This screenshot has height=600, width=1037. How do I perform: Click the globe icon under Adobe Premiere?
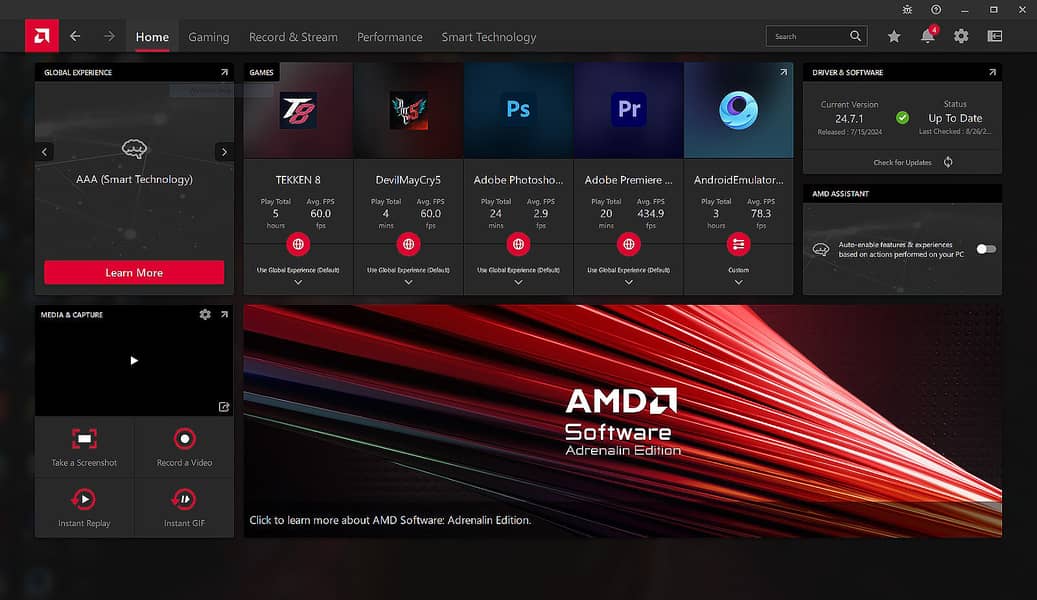click(629, 244)
